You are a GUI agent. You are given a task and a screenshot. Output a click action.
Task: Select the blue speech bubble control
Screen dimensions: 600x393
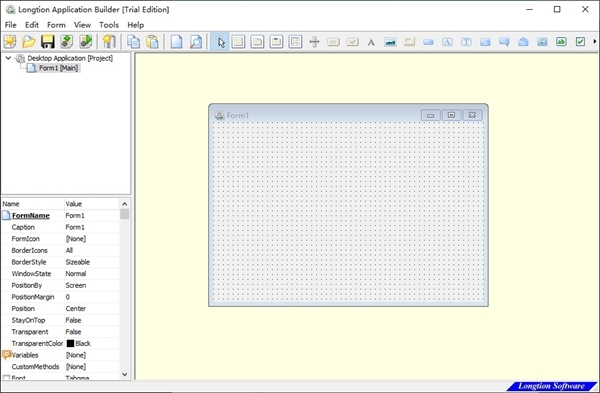(x=504, y=42)
